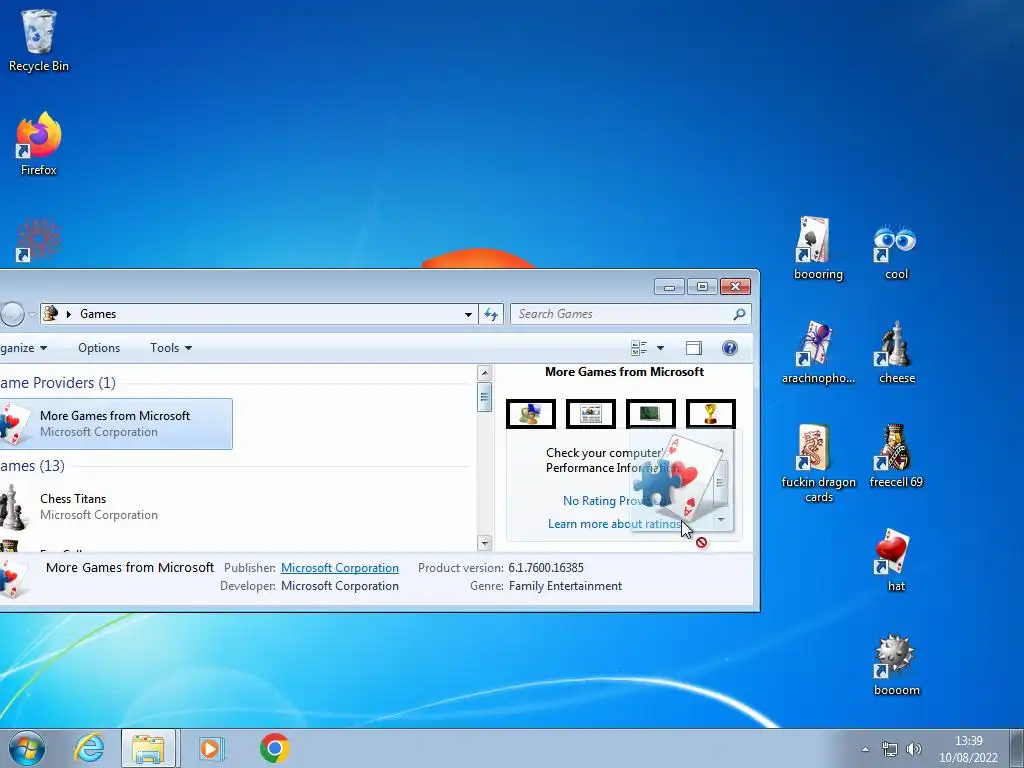The height and width of the screenshot is (768, 1024).
Task: Select the hat hearts shortcut
Action: pos(896,560)
